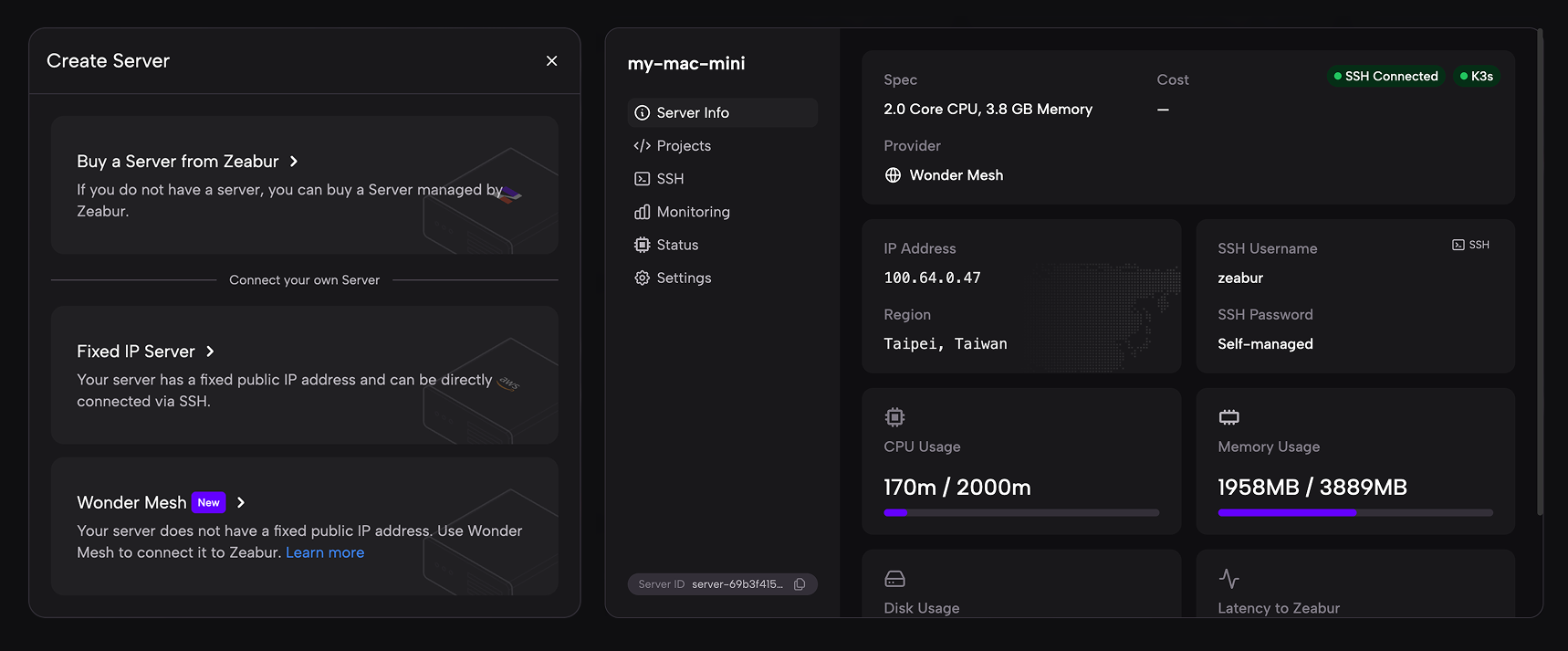Click the pulse icon above Latency to Zeabur

point(1229,579)
